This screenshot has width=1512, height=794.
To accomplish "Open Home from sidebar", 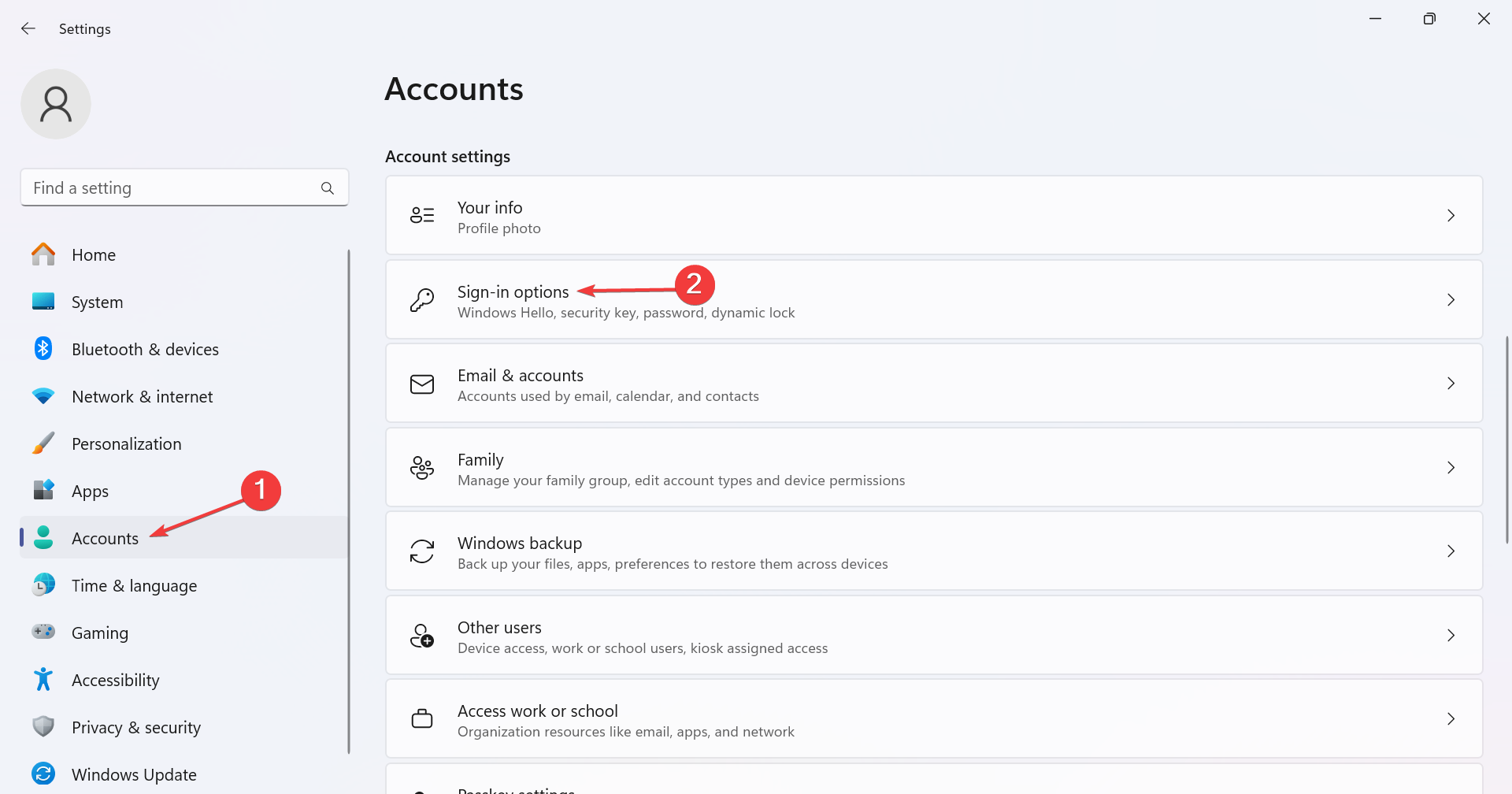I will [x=93, y=255].
